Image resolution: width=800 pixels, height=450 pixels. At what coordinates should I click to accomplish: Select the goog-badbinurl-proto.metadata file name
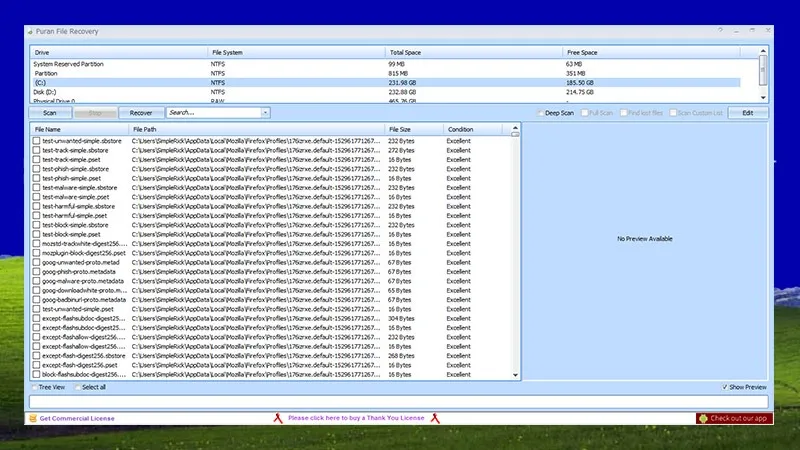(x=84, y=300)
